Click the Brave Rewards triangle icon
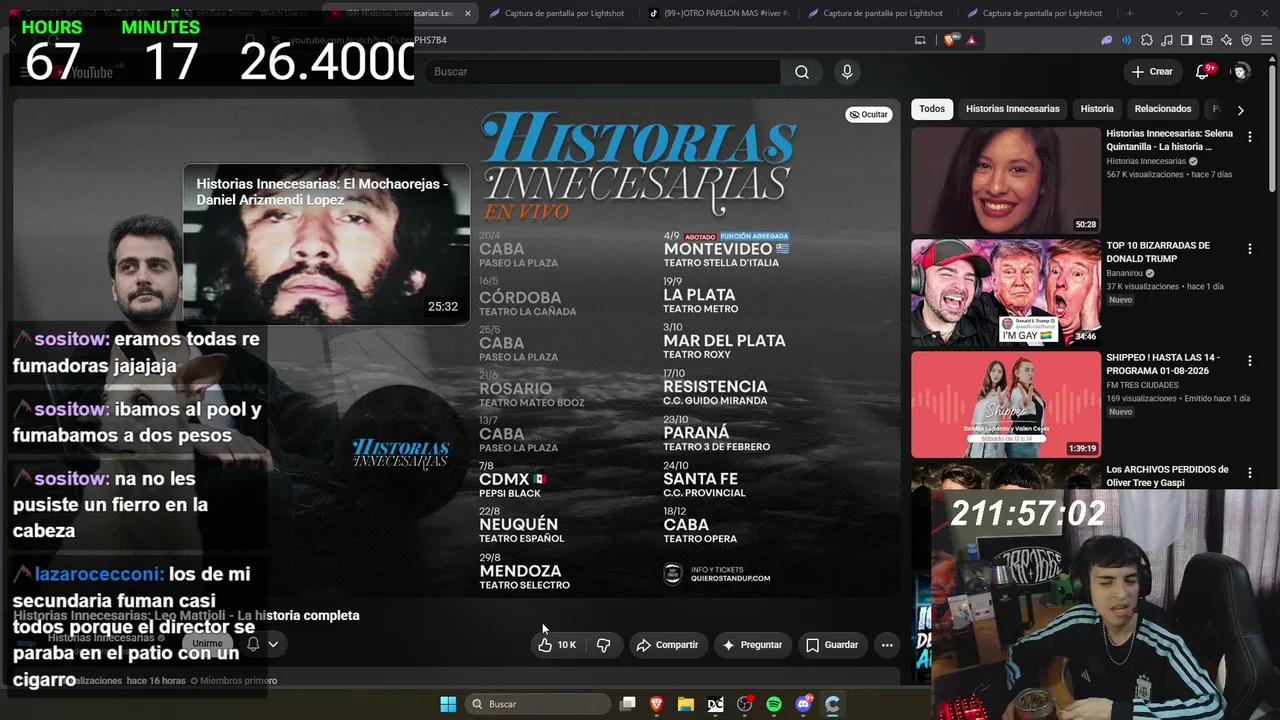This screenshot has width=1280, height=720. click(x=971, y=40)
